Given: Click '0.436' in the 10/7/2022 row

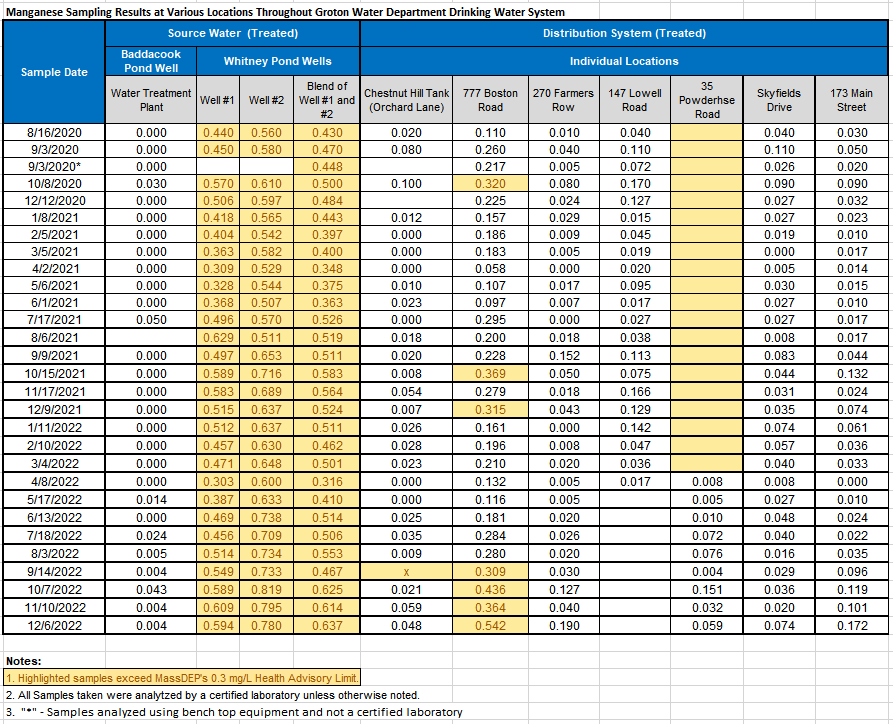Looking at the screenshot, I should pyautogui.click(x=490, y=590).
